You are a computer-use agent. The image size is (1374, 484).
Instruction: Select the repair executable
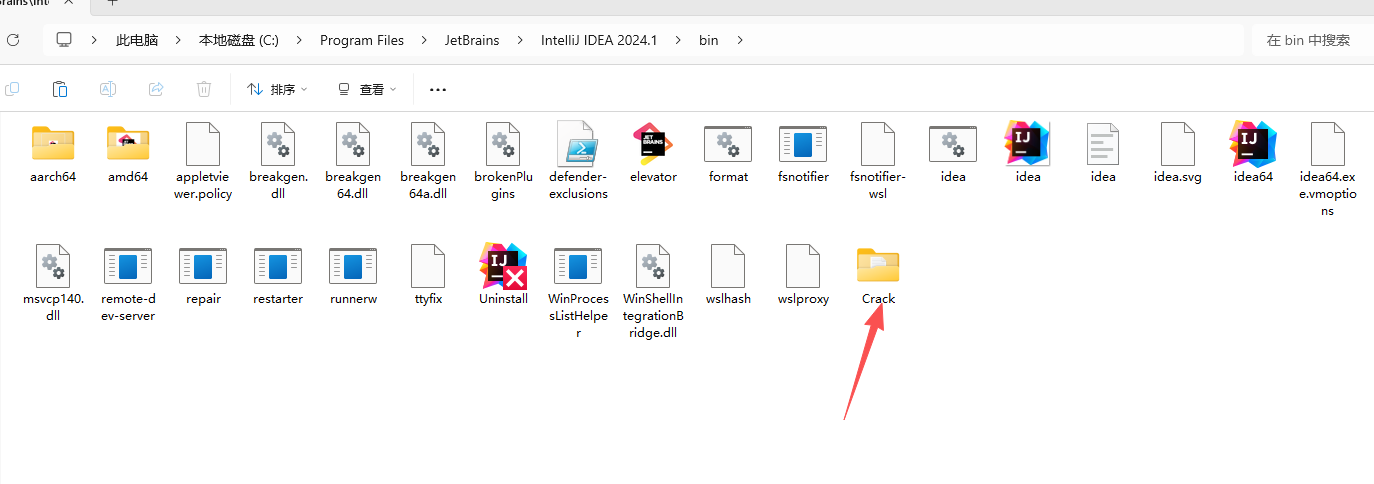[x=203, y=278]
